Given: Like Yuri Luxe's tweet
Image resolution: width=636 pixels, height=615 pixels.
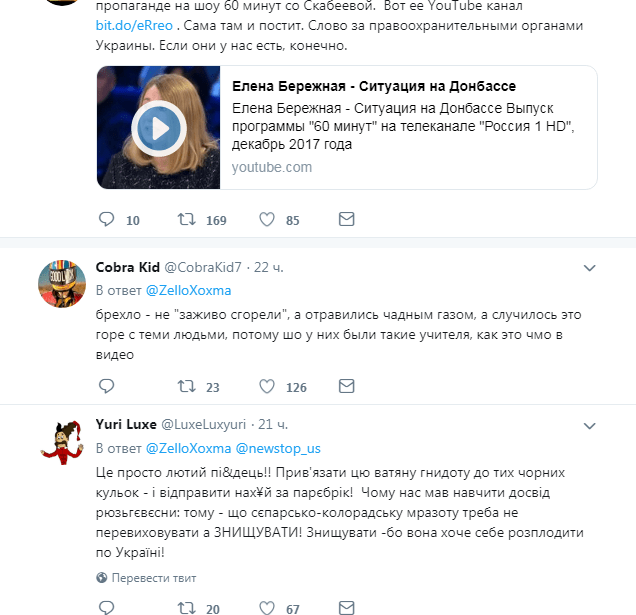Looking at the screenshot, I should point(267,608).
